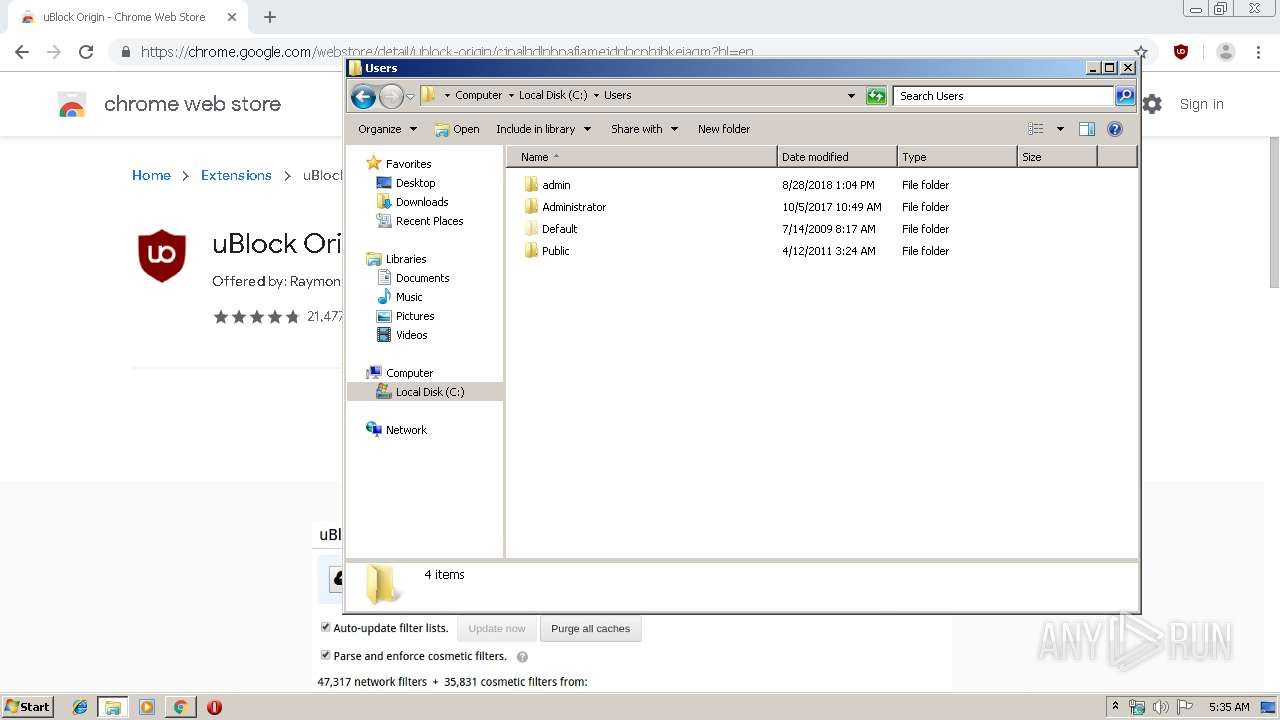Open the Chrome profile avatar icon

1226,52
